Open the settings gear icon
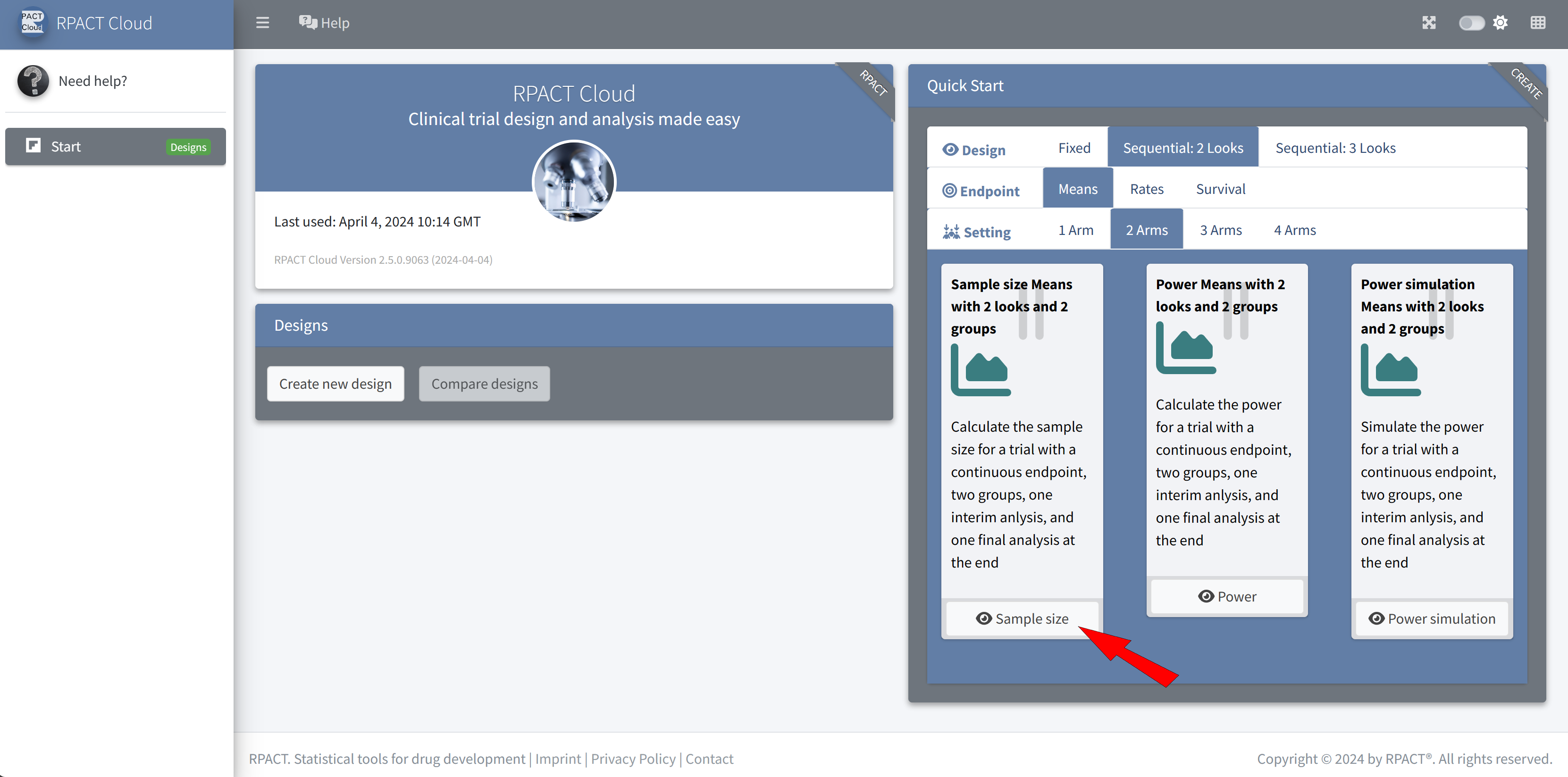 click(x=1501, y=23)
